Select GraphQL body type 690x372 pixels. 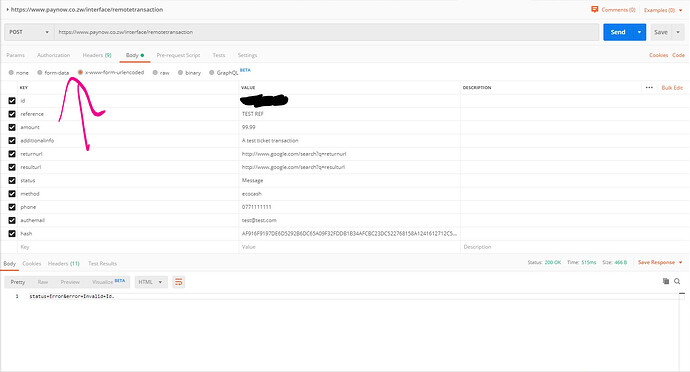point(212,73)
